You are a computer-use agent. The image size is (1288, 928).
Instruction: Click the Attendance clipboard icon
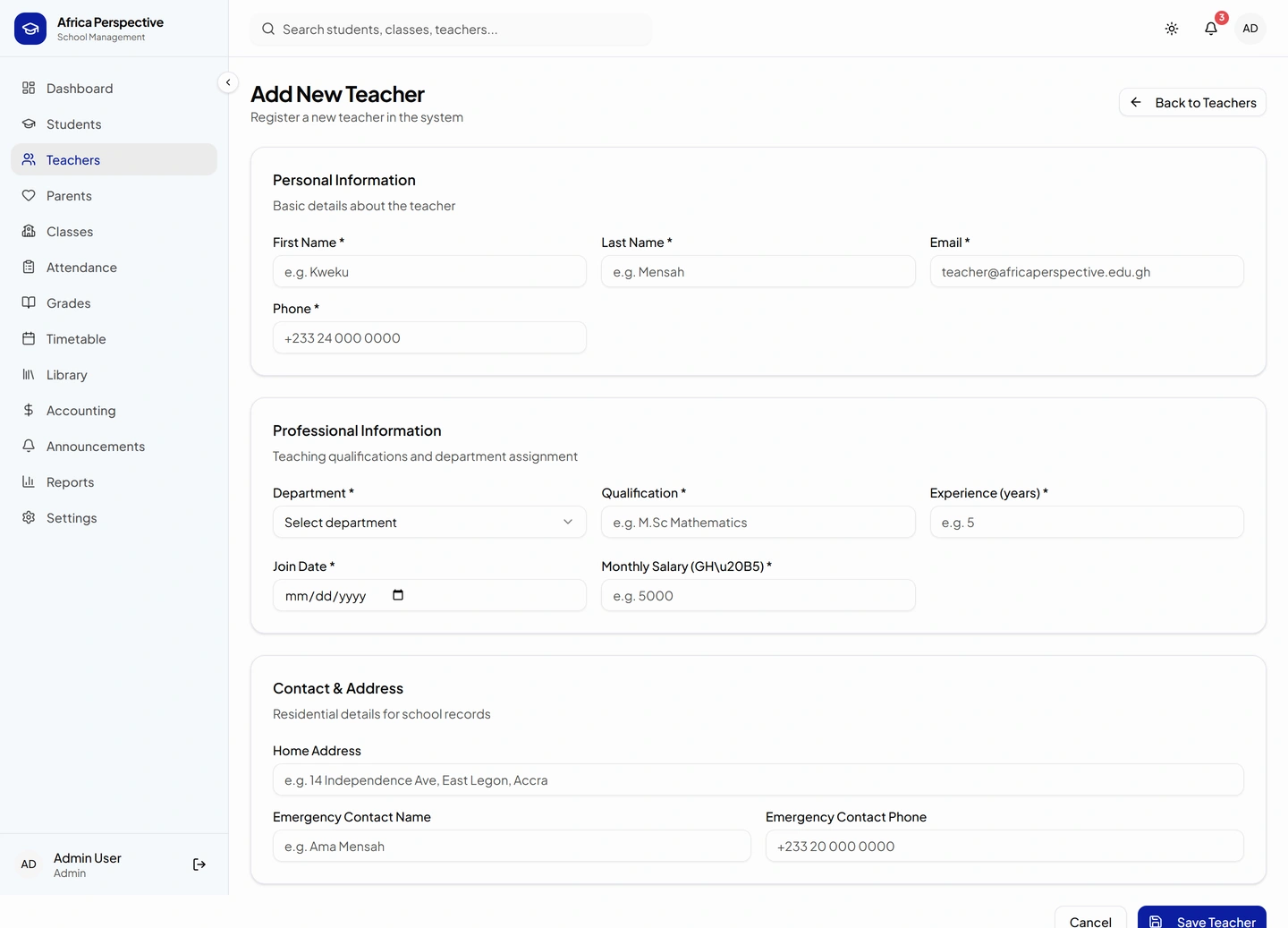[29, 267]
